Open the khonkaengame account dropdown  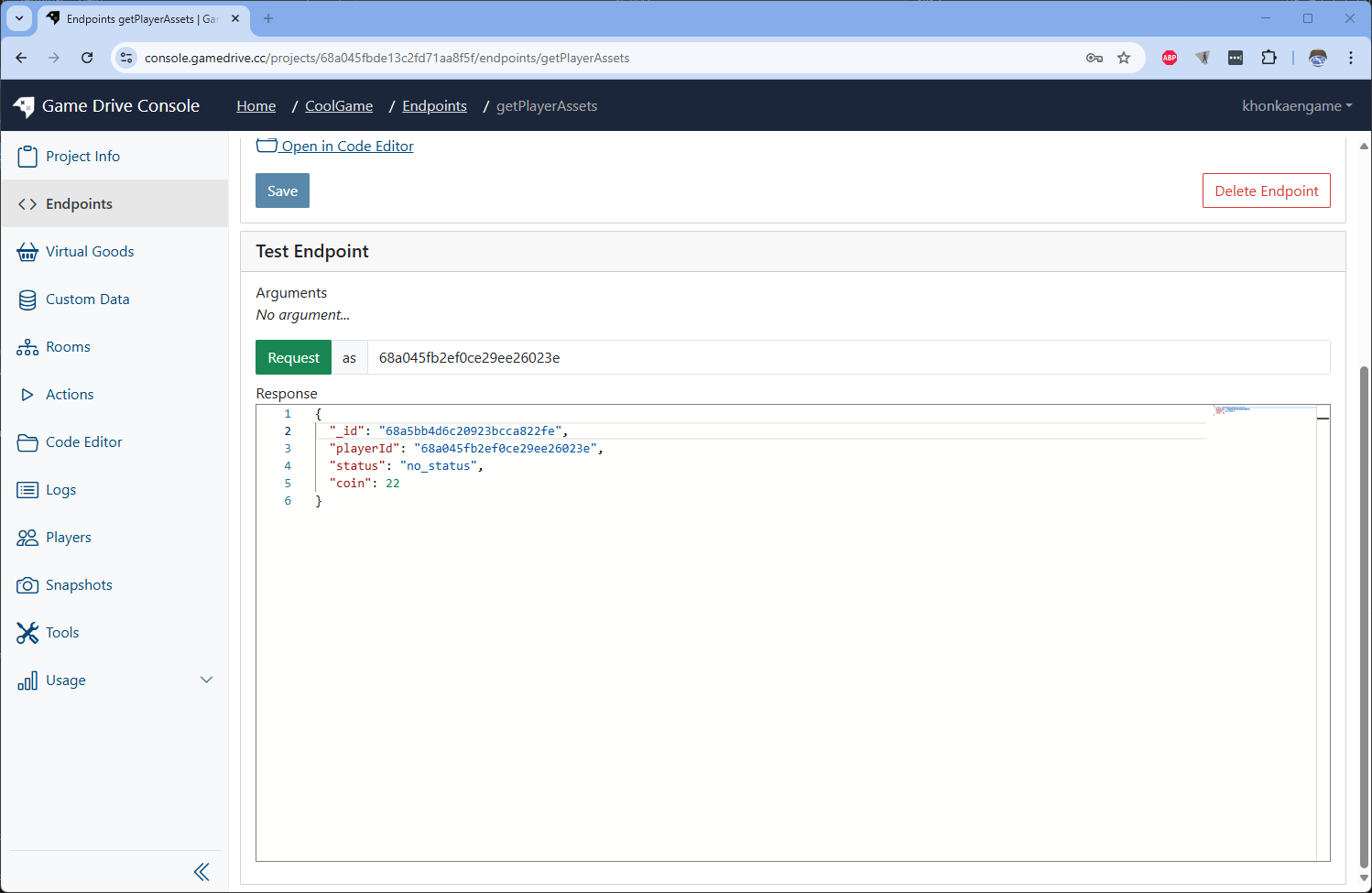[x=1296, y=106]
